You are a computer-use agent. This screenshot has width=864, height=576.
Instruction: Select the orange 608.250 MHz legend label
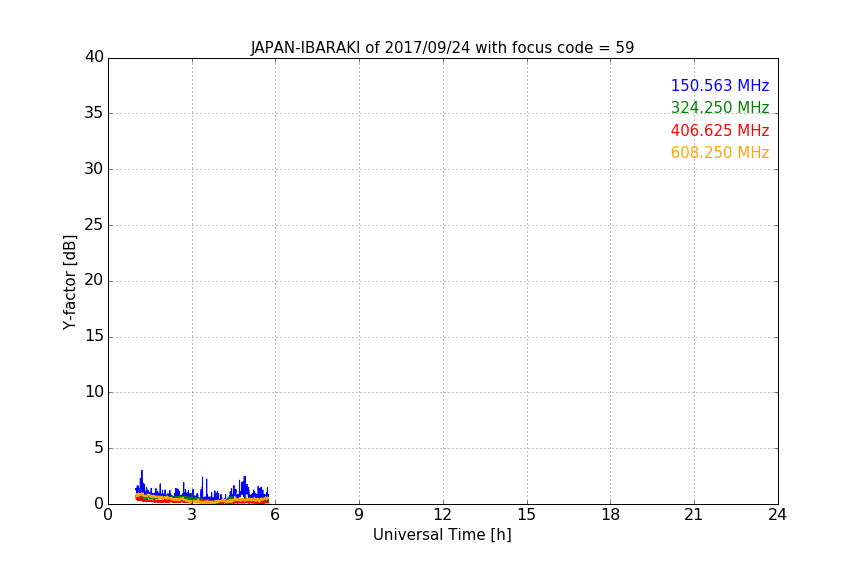tap(720, 153)
